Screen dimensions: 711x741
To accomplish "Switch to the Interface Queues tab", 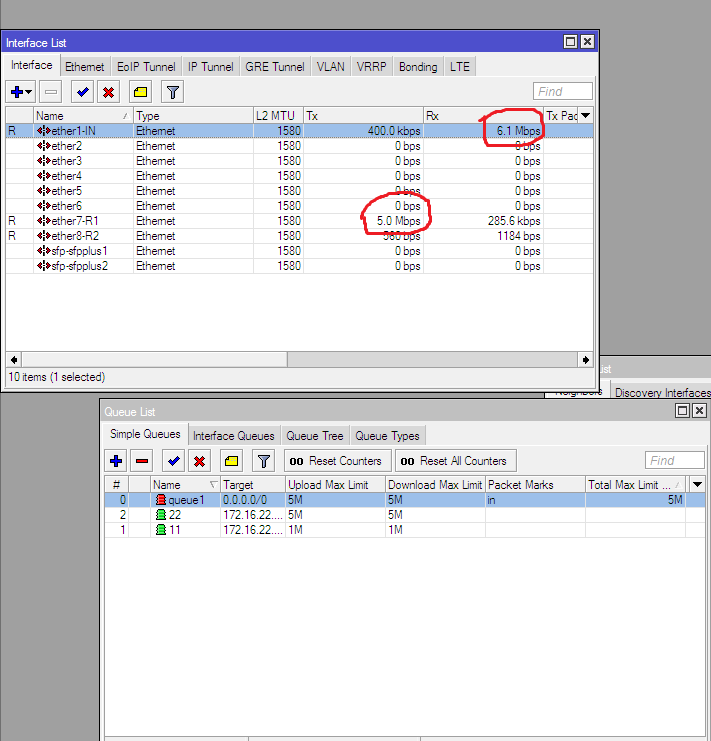I will 233,436.
